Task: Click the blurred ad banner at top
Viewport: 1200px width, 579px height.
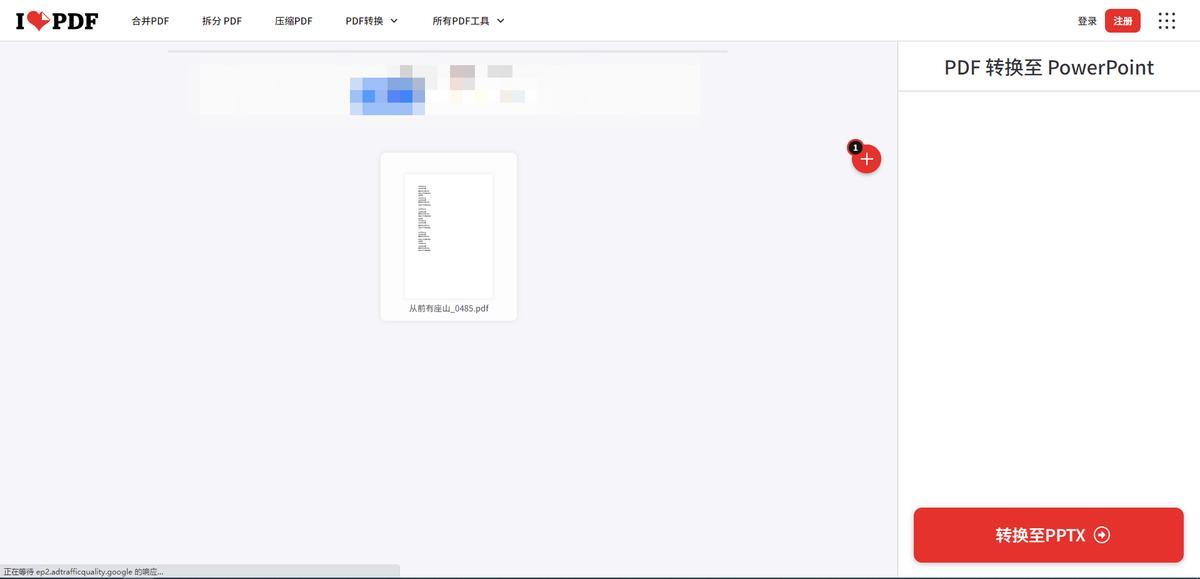Action: [x=445, y=89]
